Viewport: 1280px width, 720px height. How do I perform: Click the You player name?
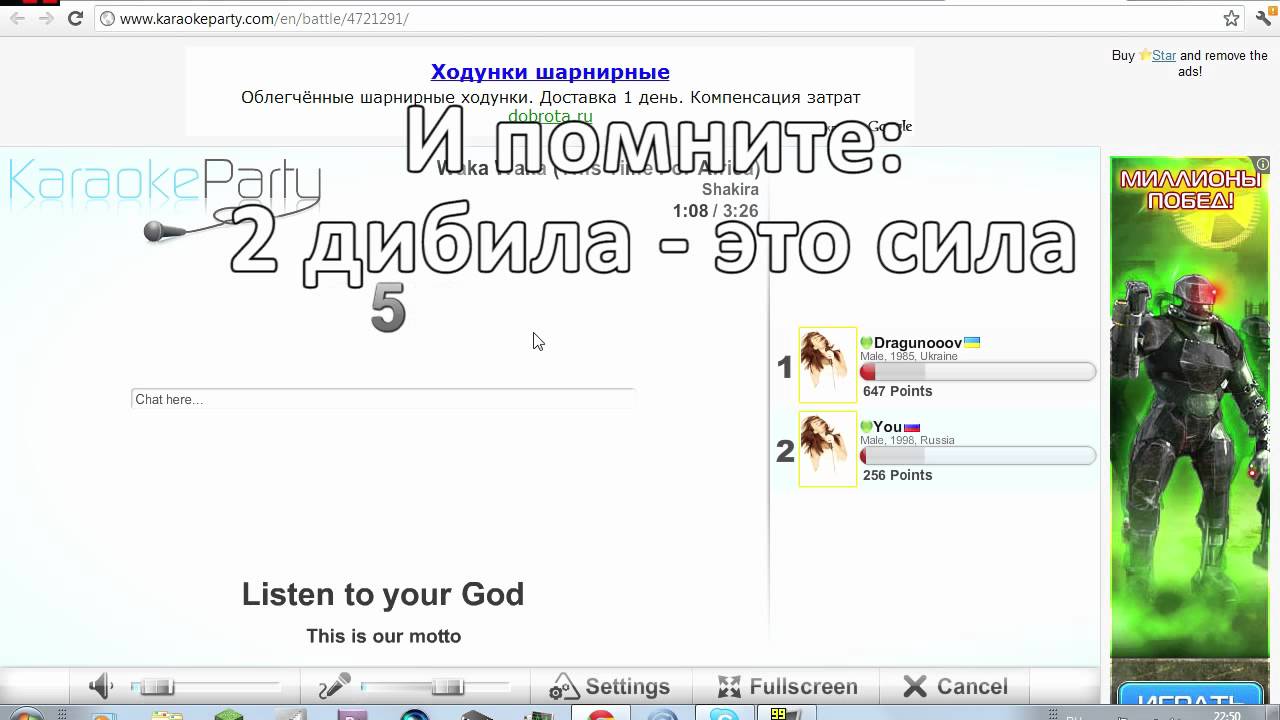pyautogui.click(x=888, y=427)
